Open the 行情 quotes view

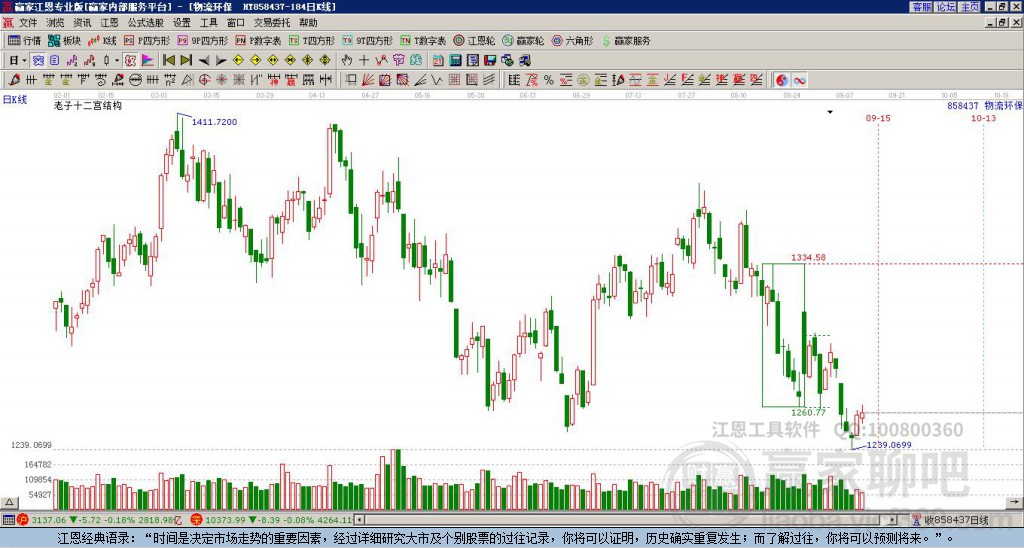[25, 40]
